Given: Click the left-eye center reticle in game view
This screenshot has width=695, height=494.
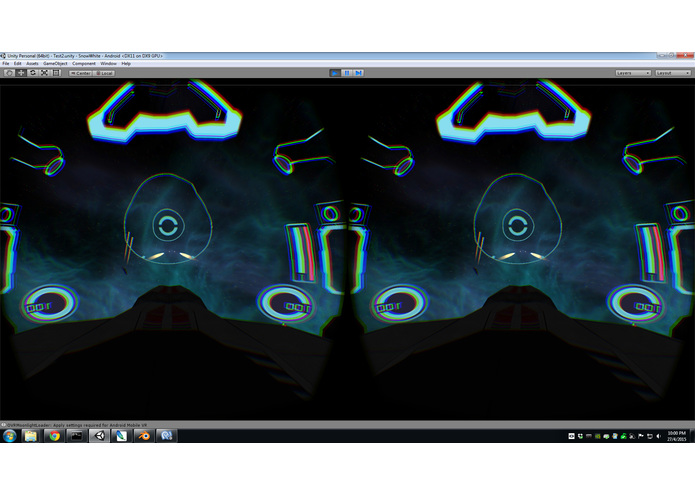Looking at the screenshot, I should tap(168, 226).
